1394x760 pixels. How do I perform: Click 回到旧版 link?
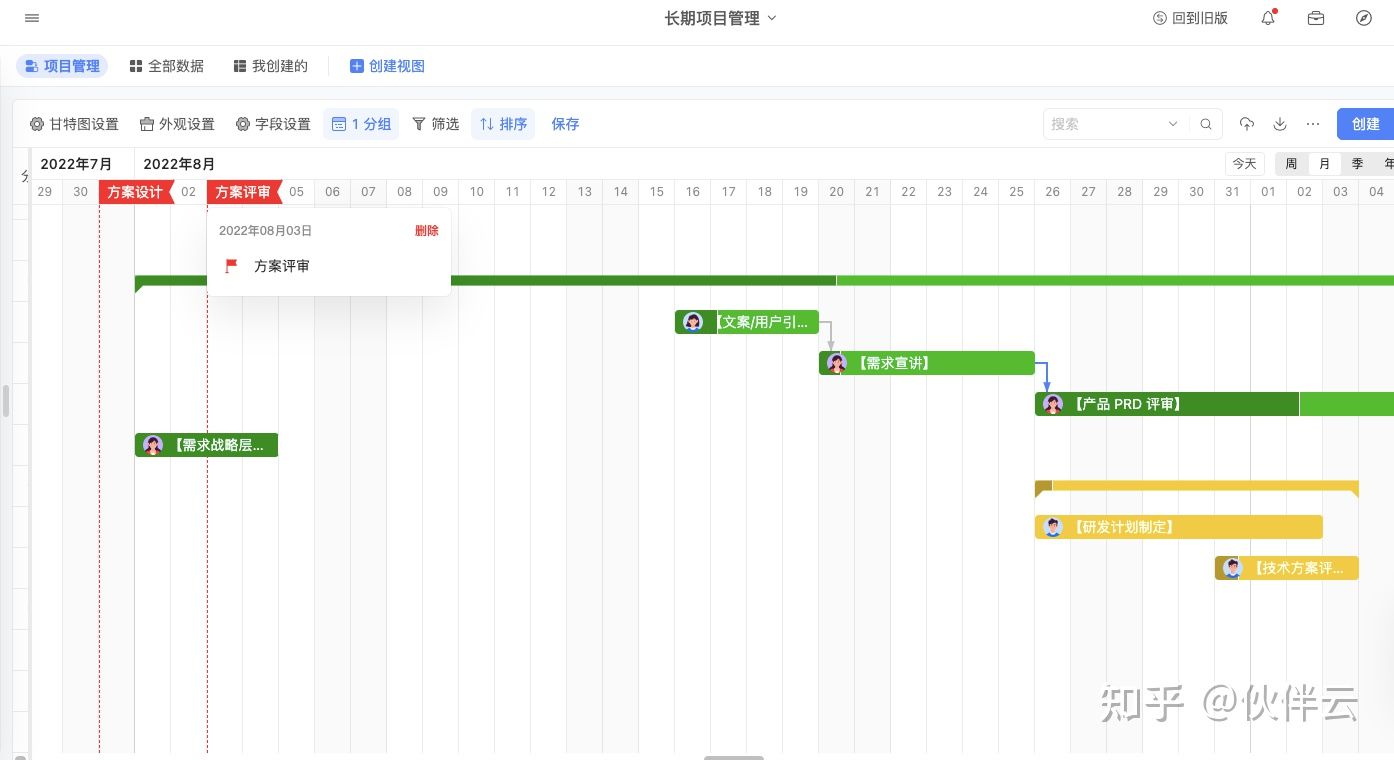coord(1190,18)
